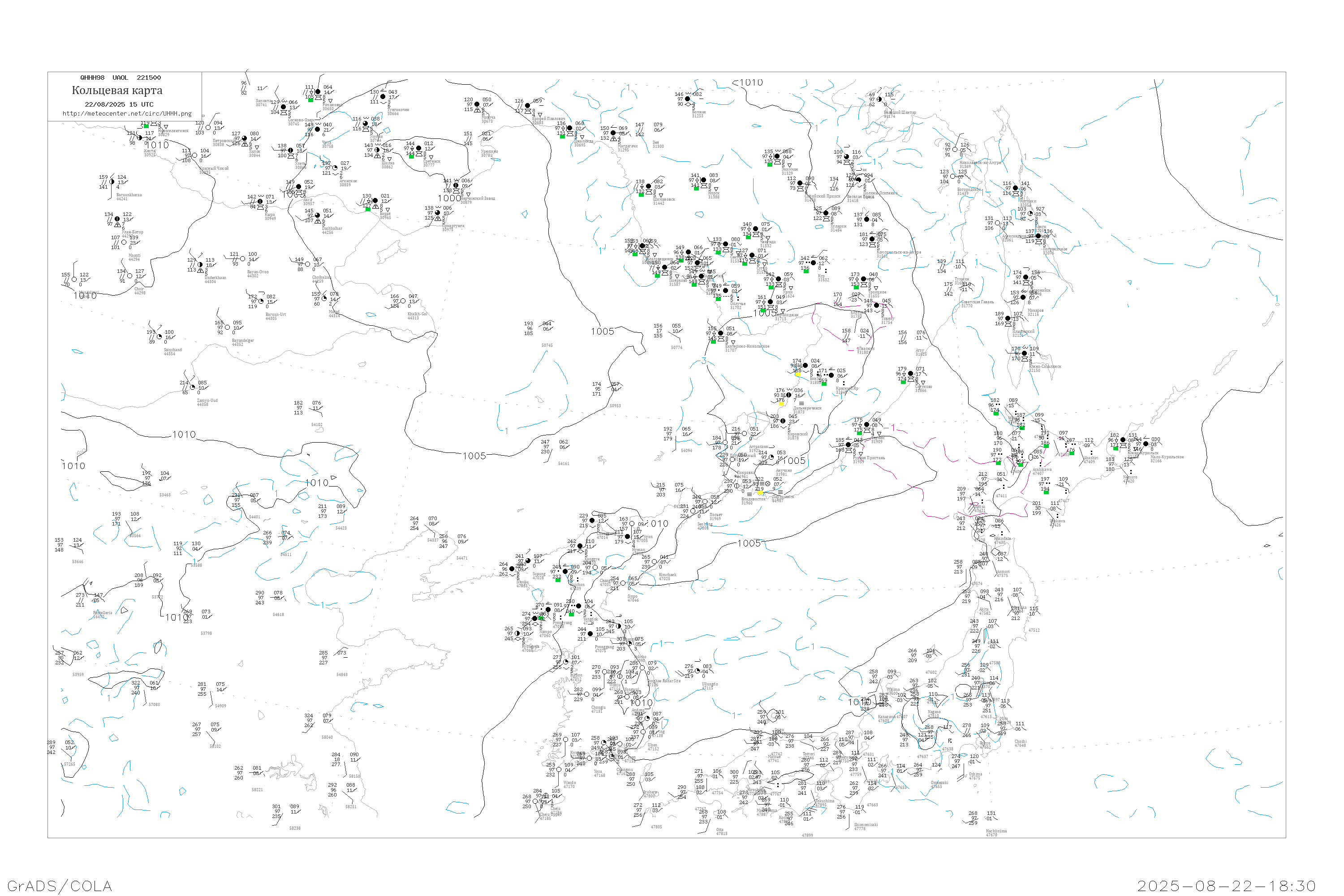
Task: Click the 2025-08-22-18:30 timestamp
Action: point(1226,886)
